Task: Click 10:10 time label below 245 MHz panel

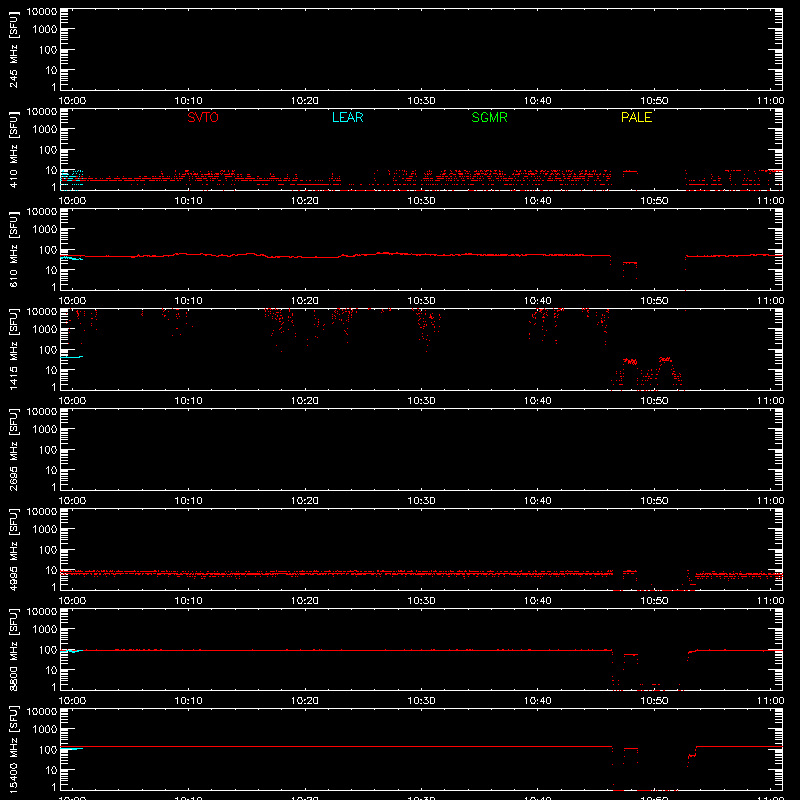Action: (188, 101)
